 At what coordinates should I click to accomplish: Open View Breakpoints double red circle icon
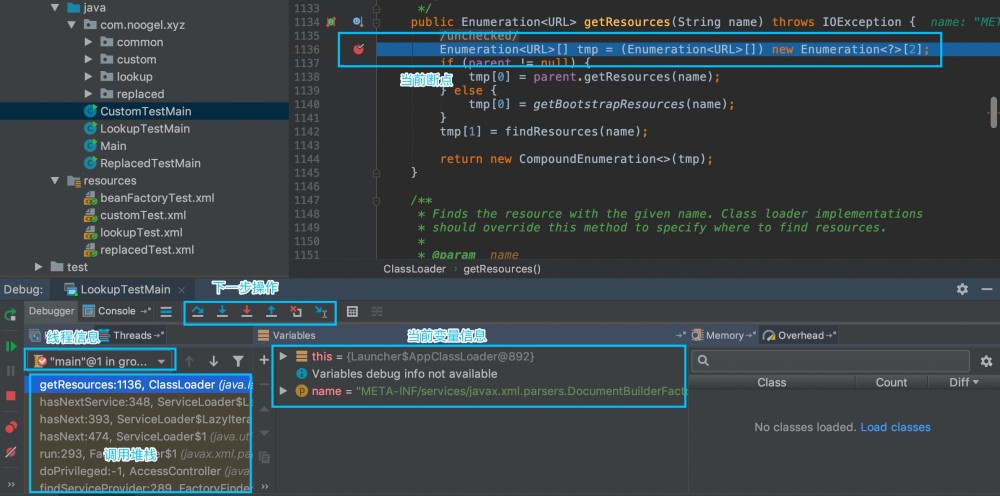11,428
